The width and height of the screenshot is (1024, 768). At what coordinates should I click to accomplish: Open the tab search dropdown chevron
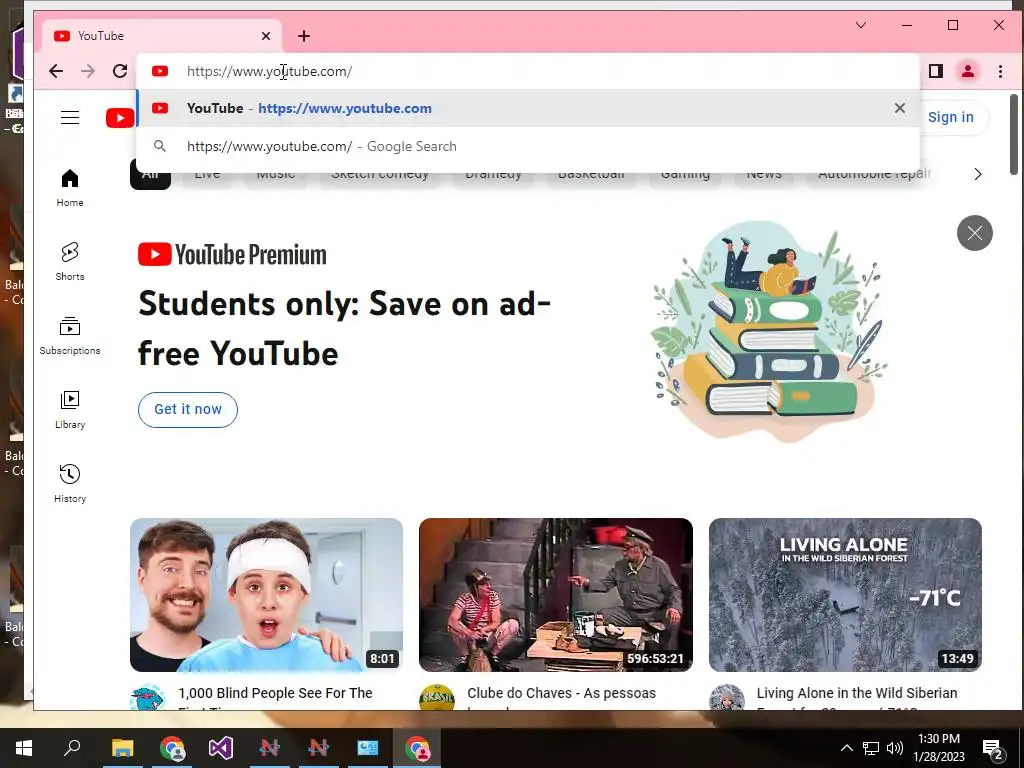coord(861,25)
